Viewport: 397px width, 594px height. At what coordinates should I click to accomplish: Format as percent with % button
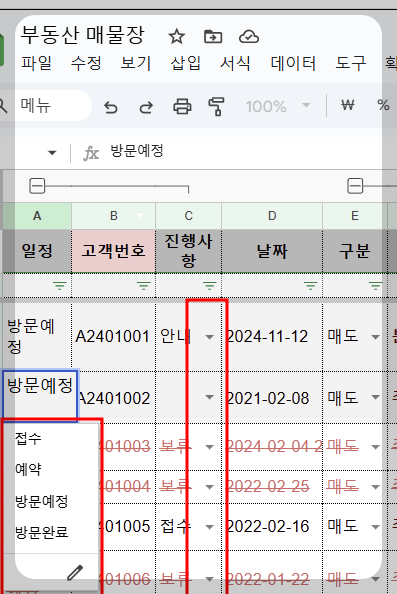click(x=383, y=105)
